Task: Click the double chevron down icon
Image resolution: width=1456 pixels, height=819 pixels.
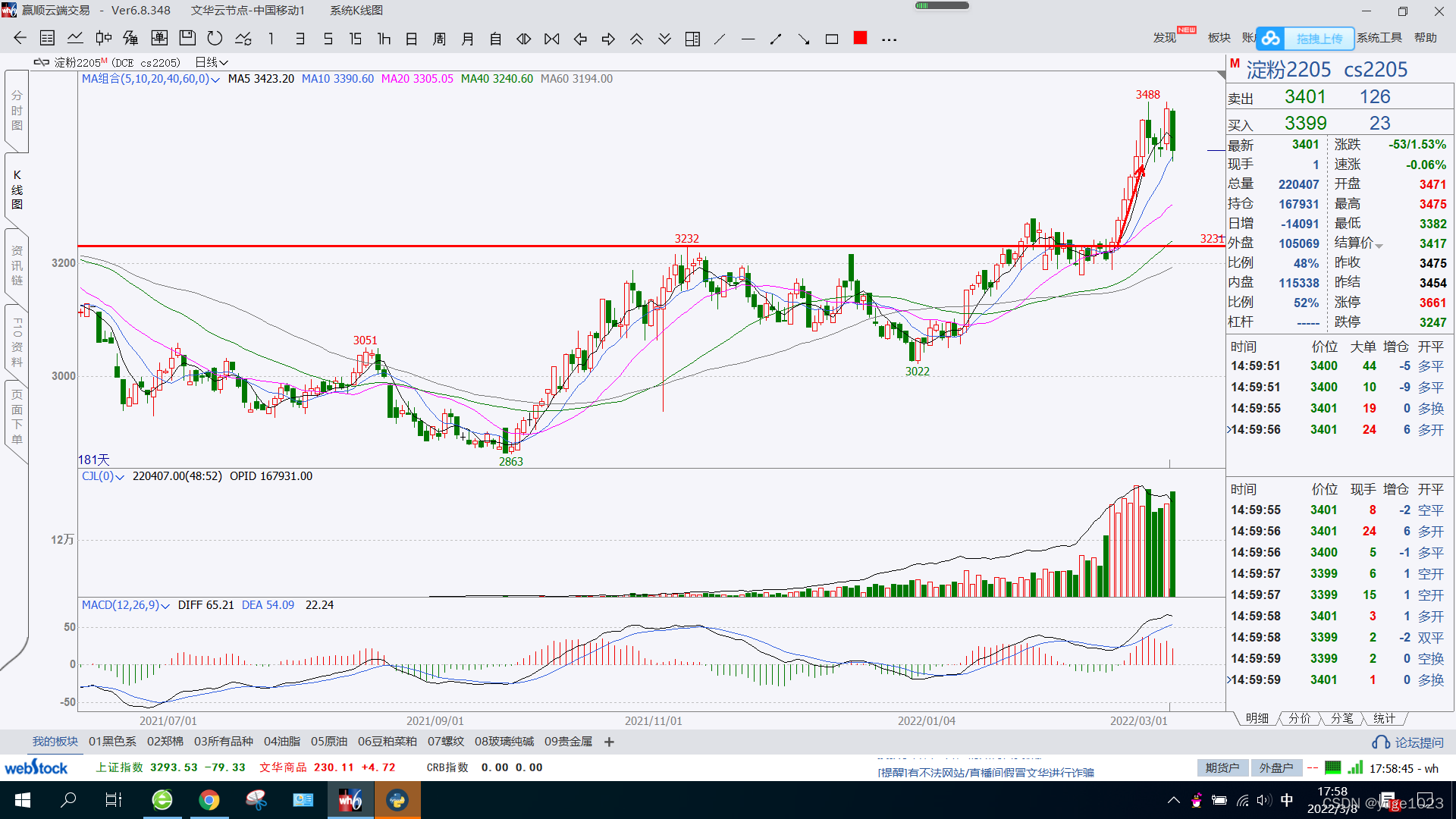Action: (x=664, y=39)
